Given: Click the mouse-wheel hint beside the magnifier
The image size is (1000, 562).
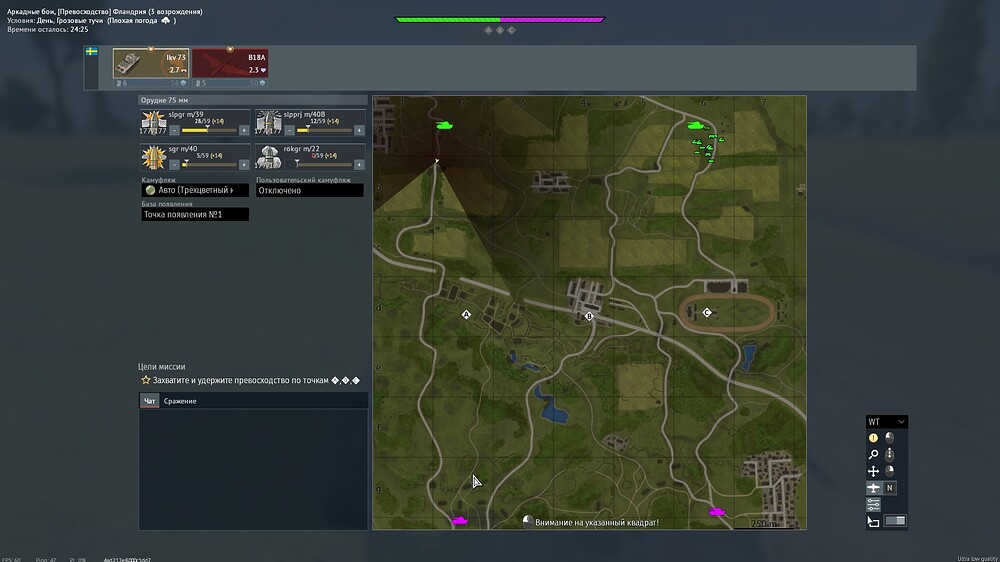Looking at the screenshot, I should tap(890, 454).
